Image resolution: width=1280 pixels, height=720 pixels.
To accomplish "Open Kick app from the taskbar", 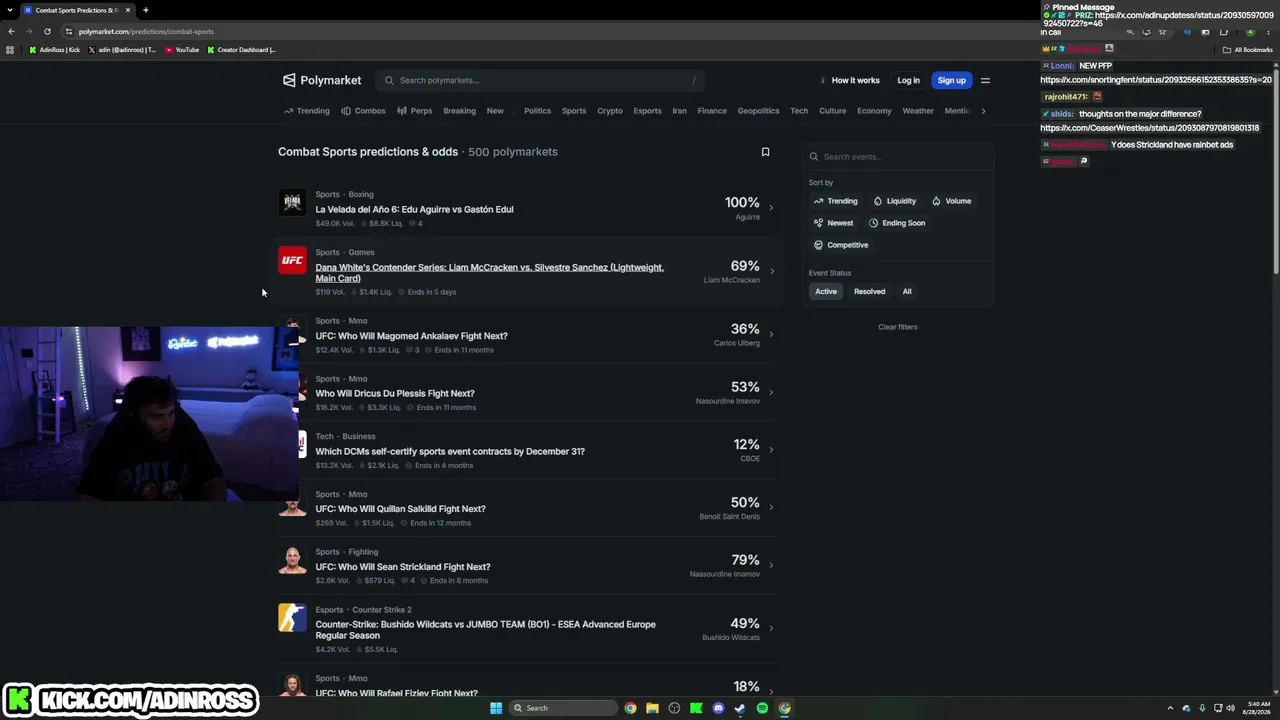I will (696, 708).
